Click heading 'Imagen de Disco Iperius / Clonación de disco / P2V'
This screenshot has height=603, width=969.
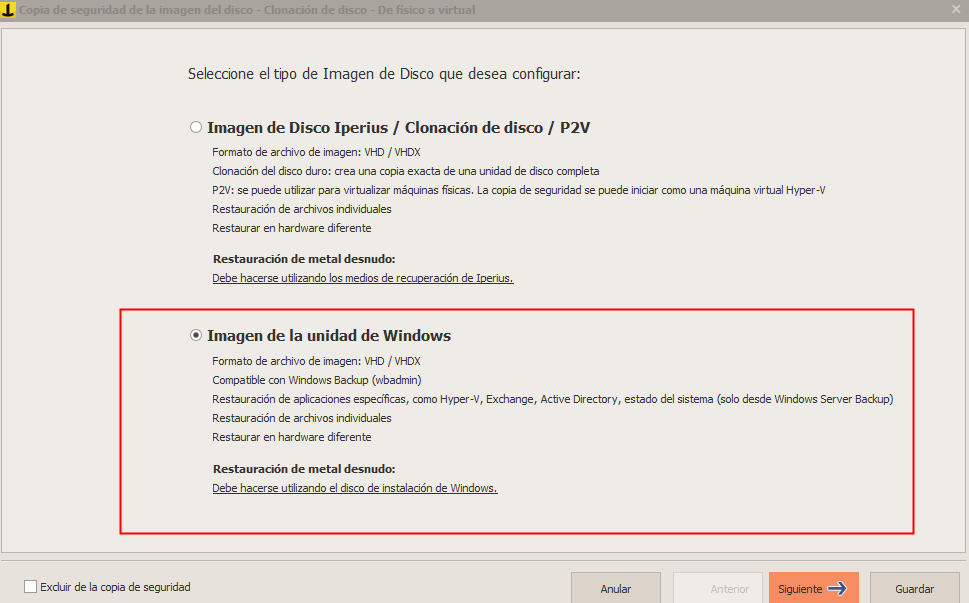tap(399, 128)
